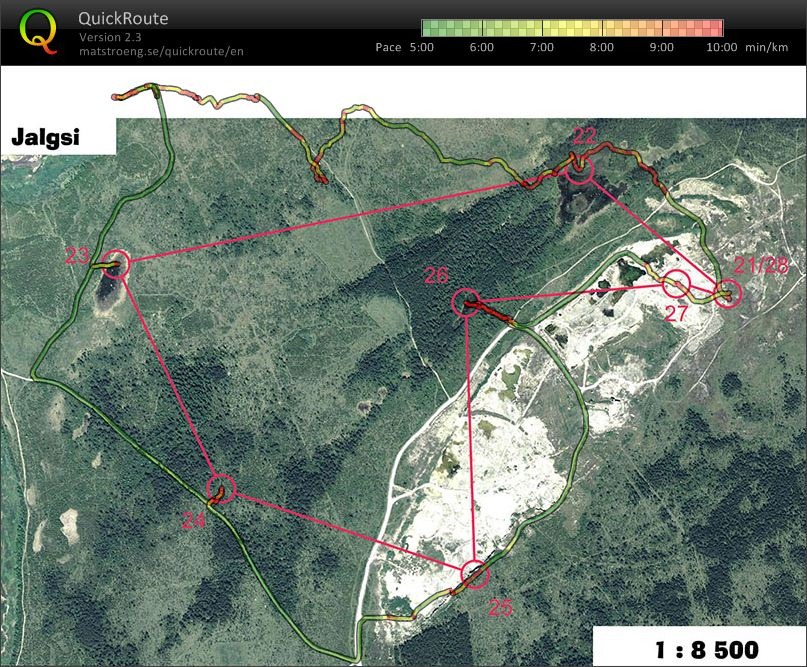Click the 9:00 pace scale label

coord(661,47)
